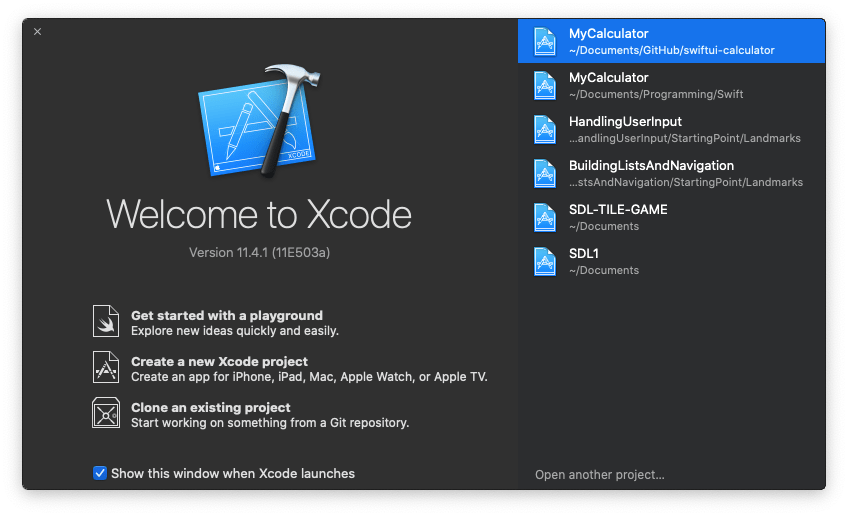Select MyCalculator at ~/Documents/GitHub/swiftui-calculator

[672, 41]
